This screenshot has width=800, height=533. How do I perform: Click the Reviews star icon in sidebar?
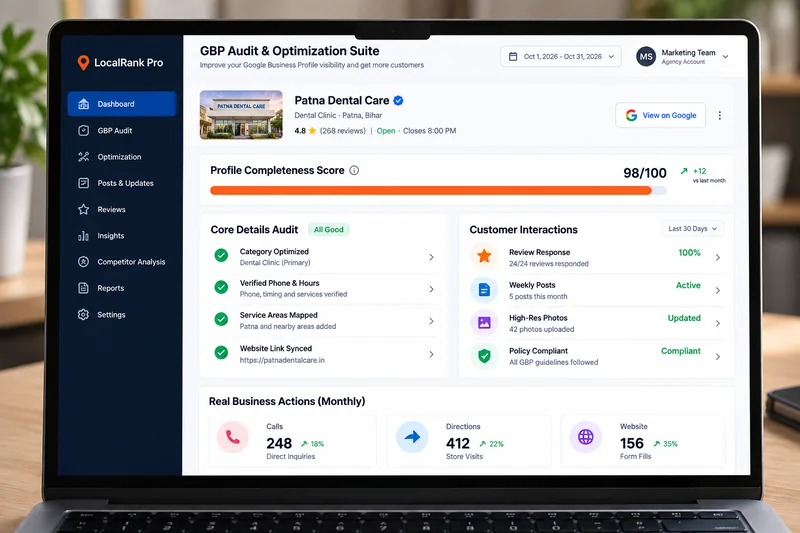(x=84, y=209)
